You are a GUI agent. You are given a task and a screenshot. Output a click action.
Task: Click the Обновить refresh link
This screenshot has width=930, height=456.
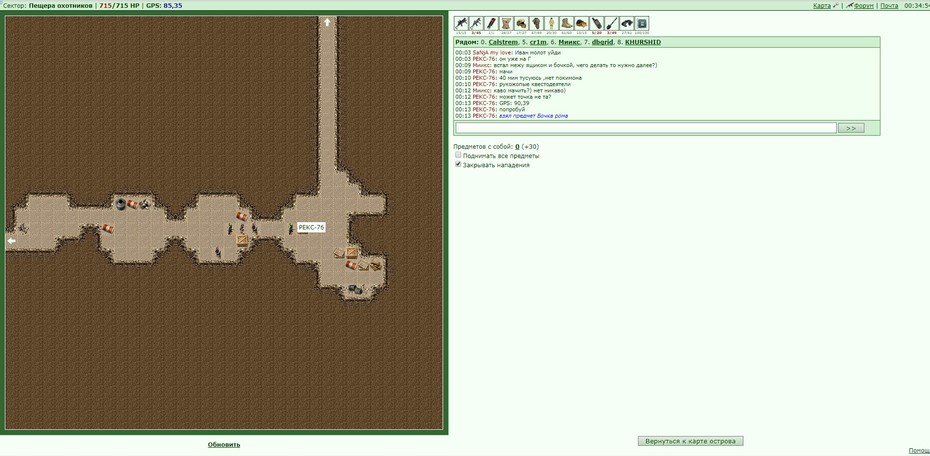click(x=224, y=444)
